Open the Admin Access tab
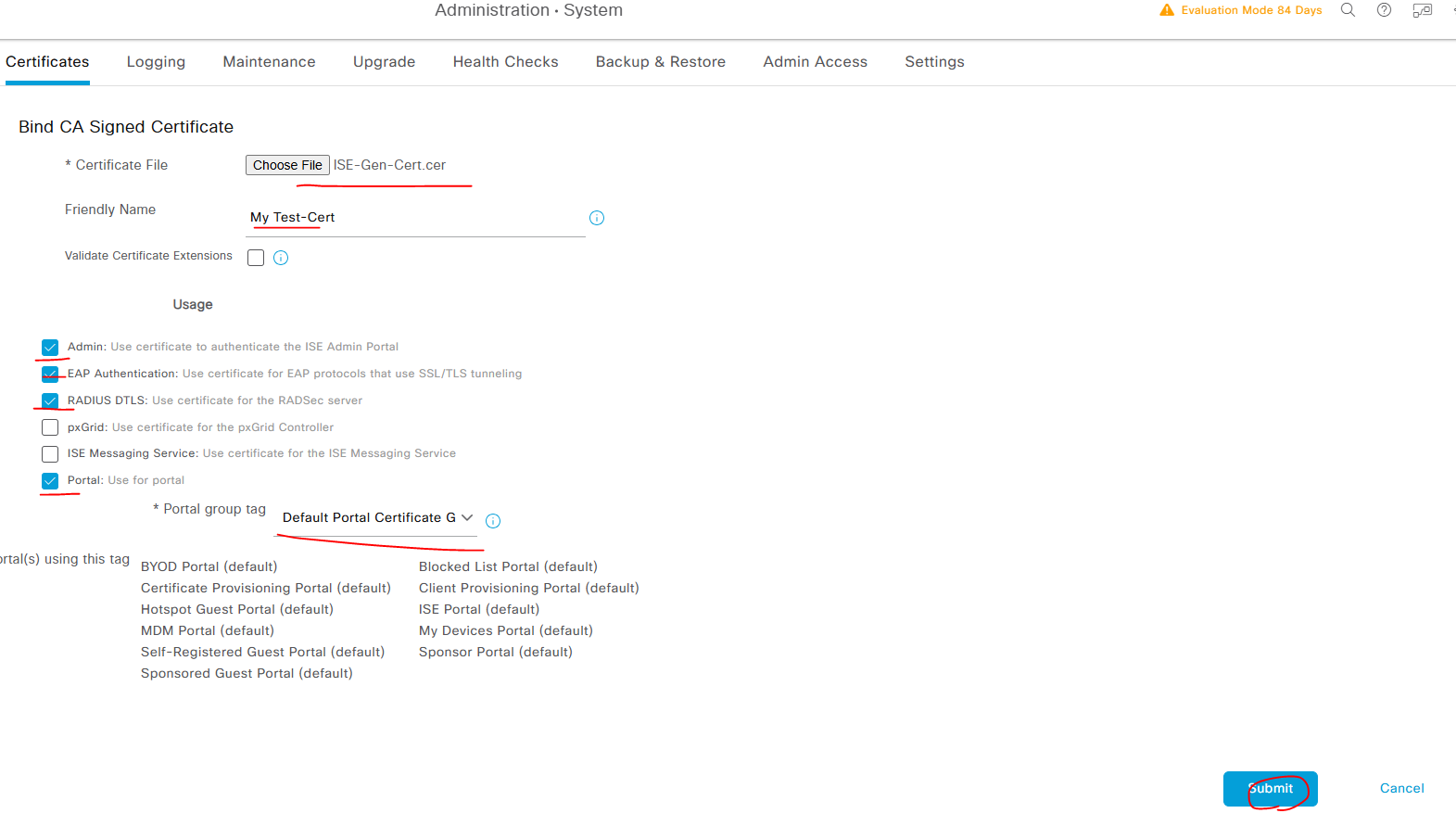Screen dimensions: 1456x826 816,62
